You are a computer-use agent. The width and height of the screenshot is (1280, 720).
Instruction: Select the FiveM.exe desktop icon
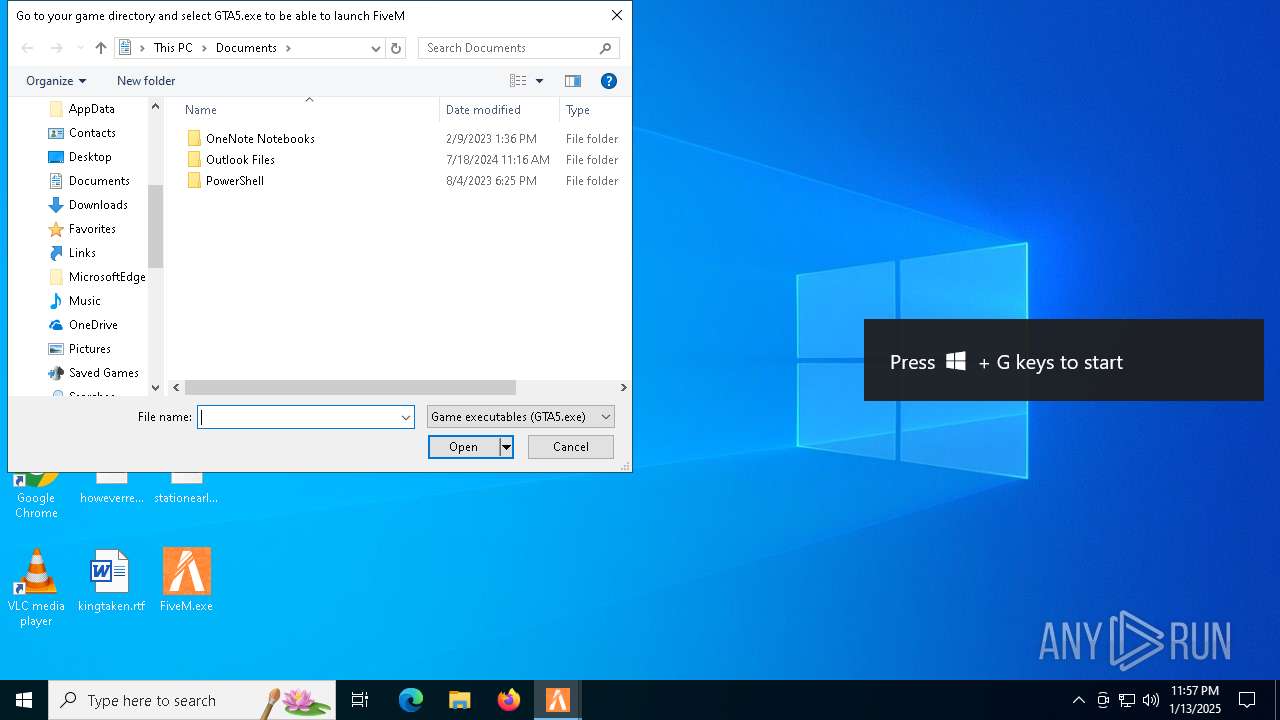(186, 580)
